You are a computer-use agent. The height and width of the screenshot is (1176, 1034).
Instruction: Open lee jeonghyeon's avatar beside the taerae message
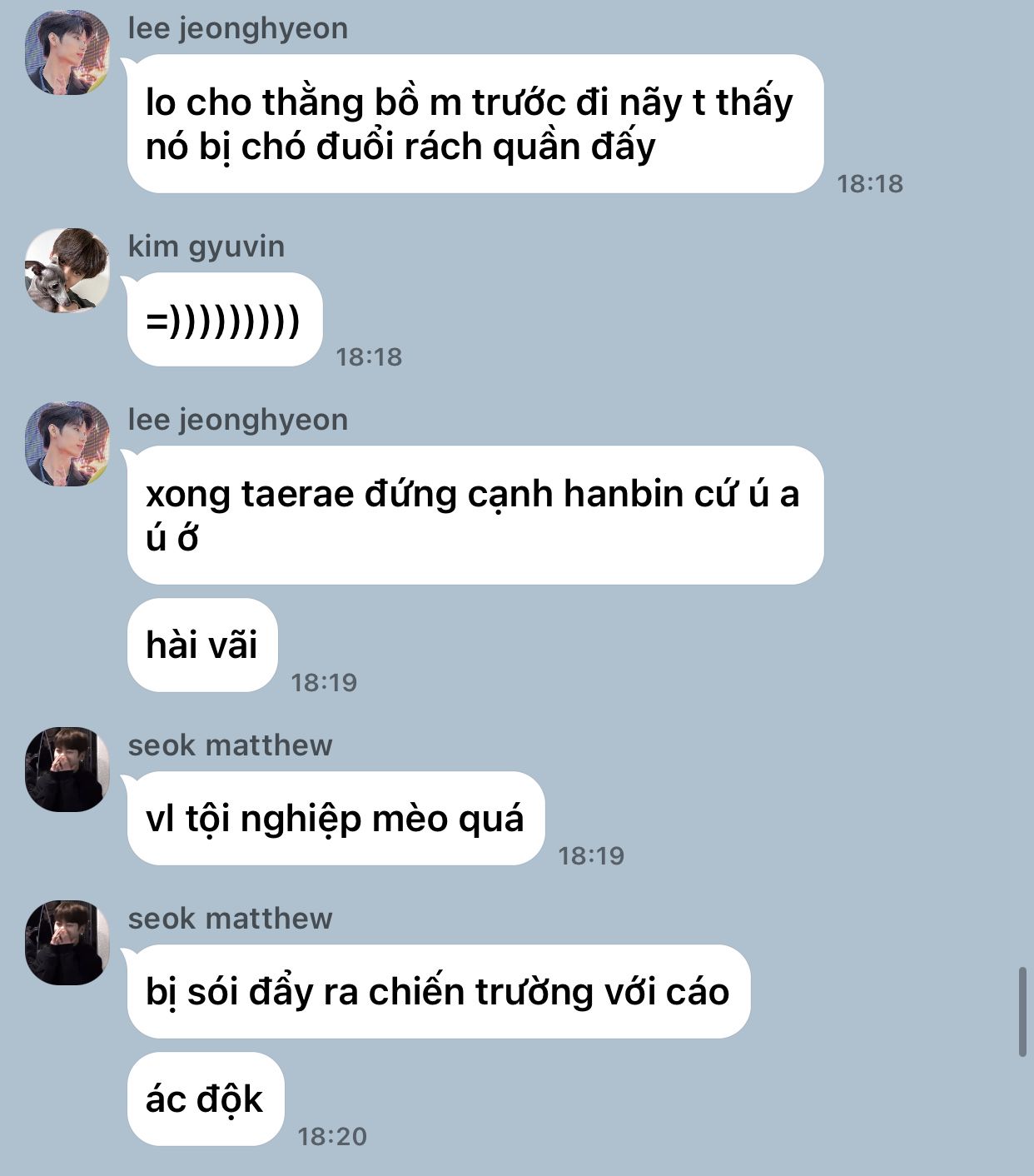click(x=67, y=444)
